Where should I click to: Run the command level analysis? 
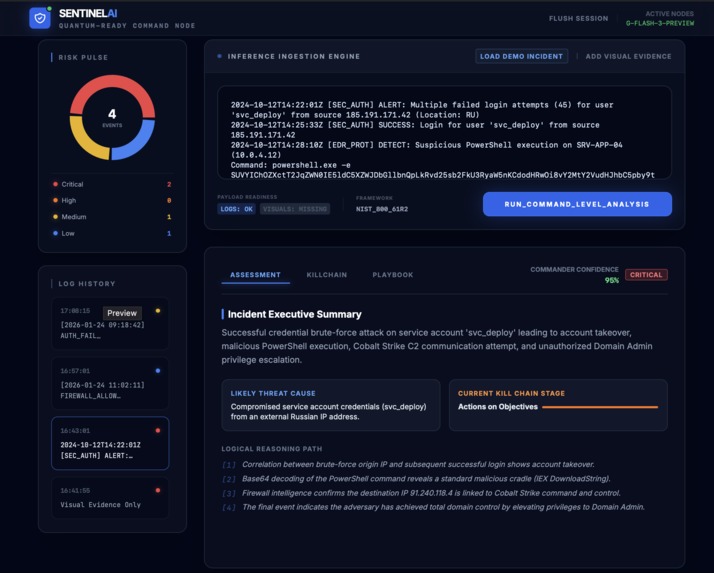coord(577,204)
